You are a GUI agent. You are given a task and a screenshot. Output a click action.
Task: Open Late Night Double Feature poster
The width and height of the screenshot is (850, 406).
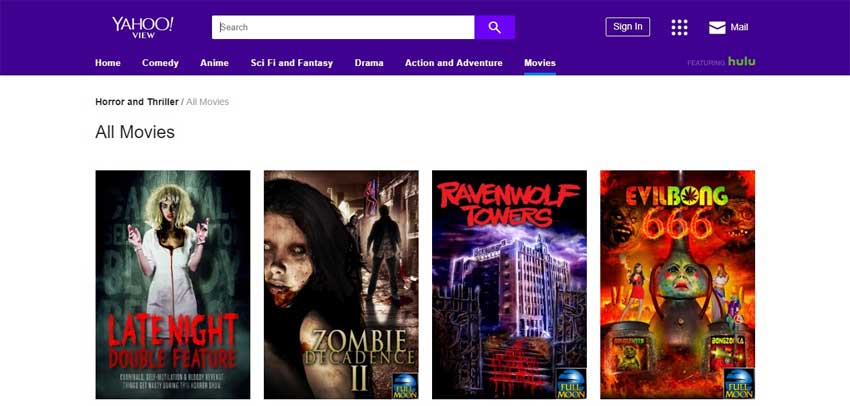coord(173,285)
